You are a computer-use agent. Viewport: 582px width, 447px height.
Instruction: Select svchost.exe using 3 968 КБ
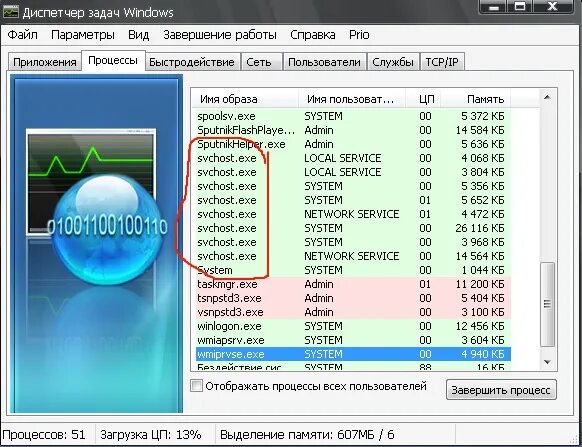(x=352, y=242)
